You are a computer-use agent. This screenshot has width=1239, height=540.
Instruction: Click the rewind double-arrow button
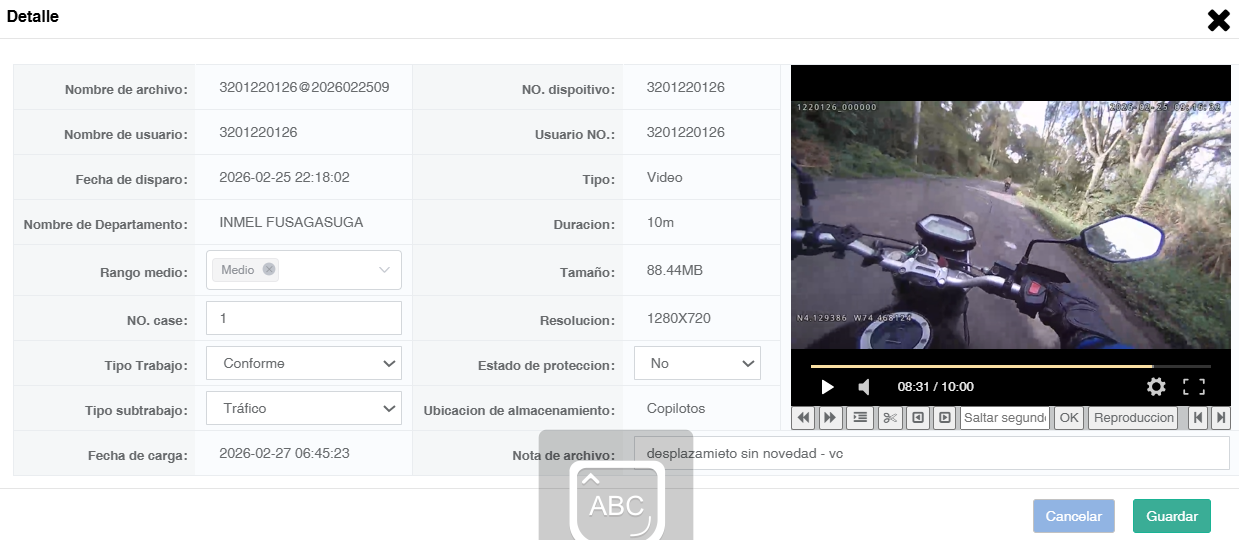coord(804,418)
